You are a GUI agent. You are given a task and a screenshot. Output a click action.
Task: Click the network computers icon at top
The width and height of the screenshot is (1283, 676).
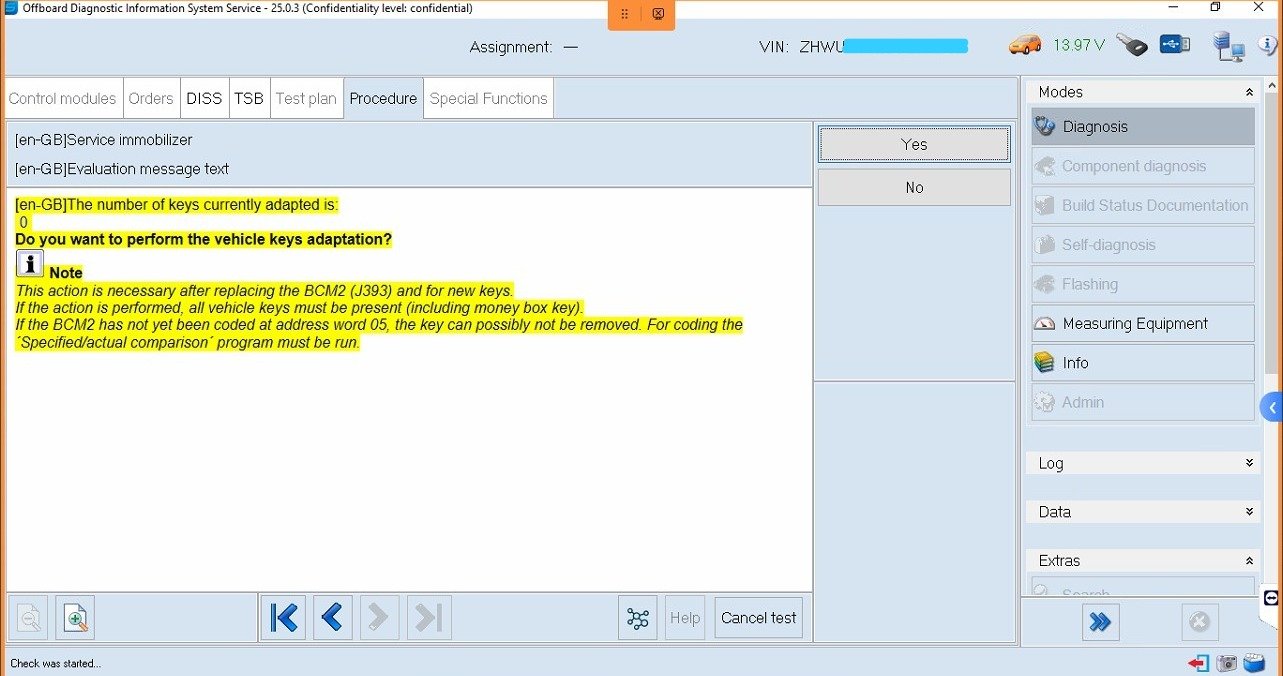tap(1228, 46)
